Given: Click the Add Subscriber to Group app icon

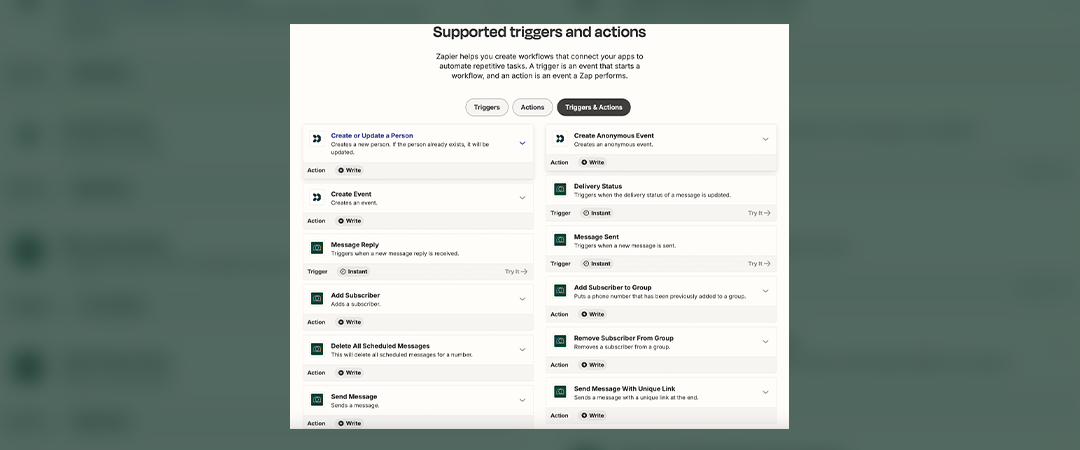Looking at the screenshot, I should 560,291.
